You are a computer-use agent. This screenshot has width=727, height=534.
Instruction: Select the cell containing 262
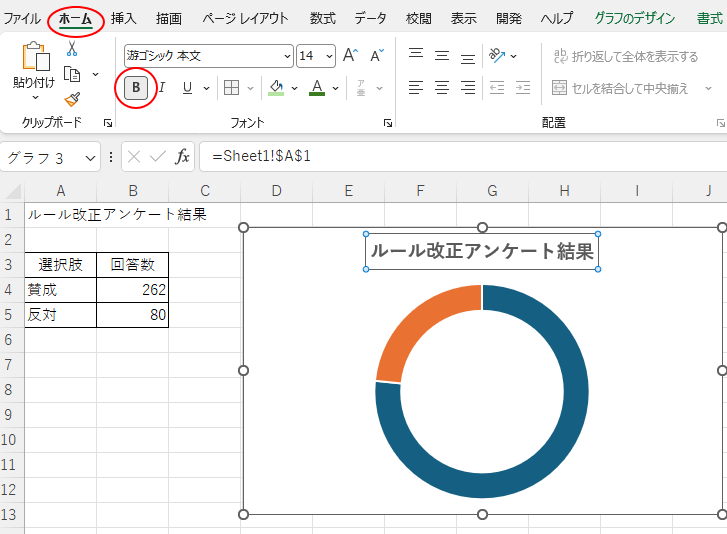(133, 290)
